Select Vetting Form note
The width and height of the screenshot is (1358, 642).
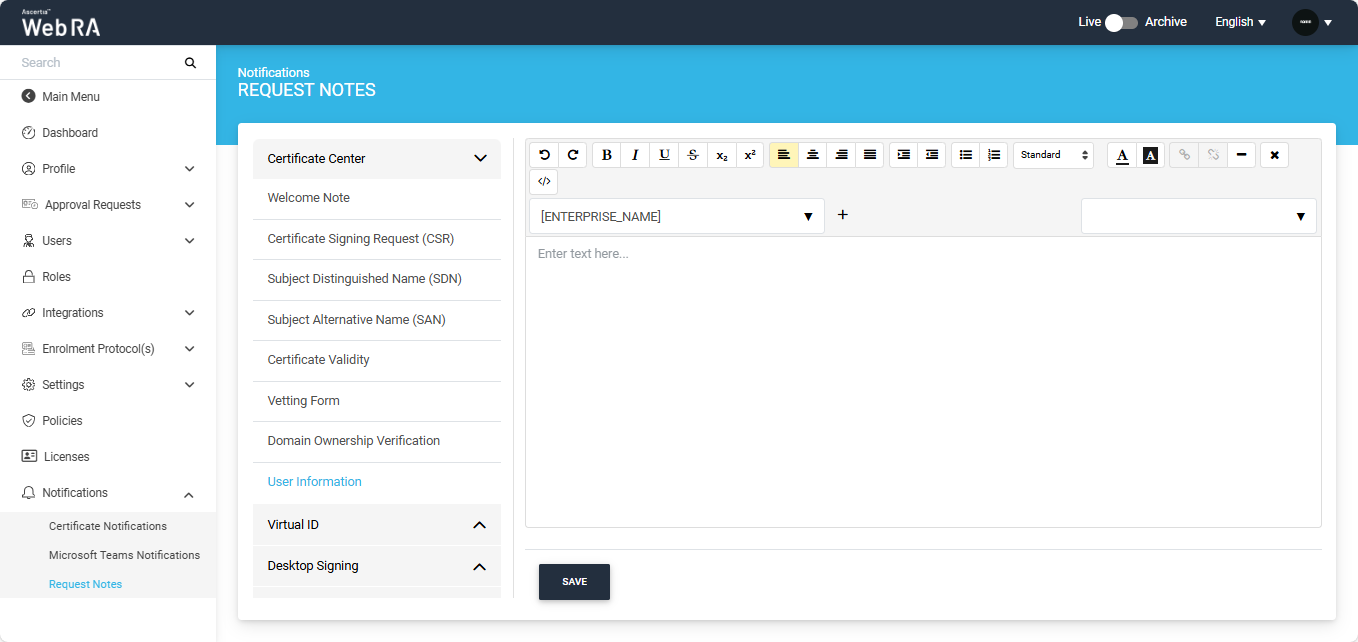coord(304,401)
